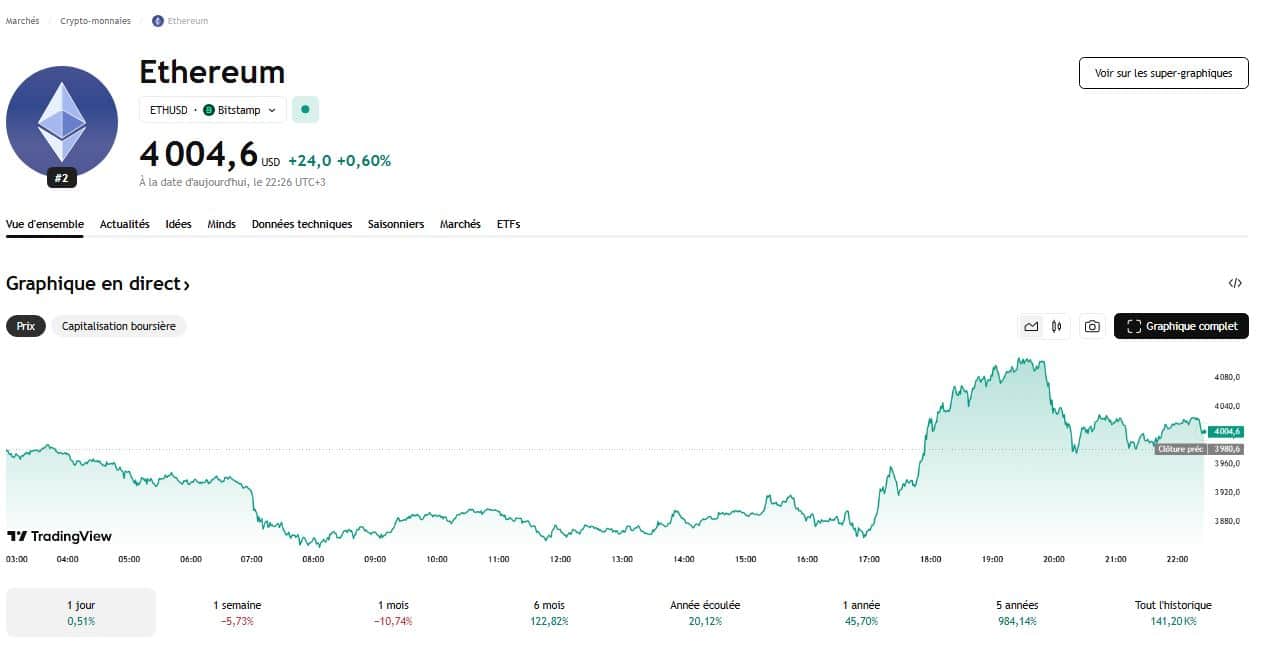Select the 1 semaine time range
Screen dimensions: 1261x656
[x=237, y=612]
